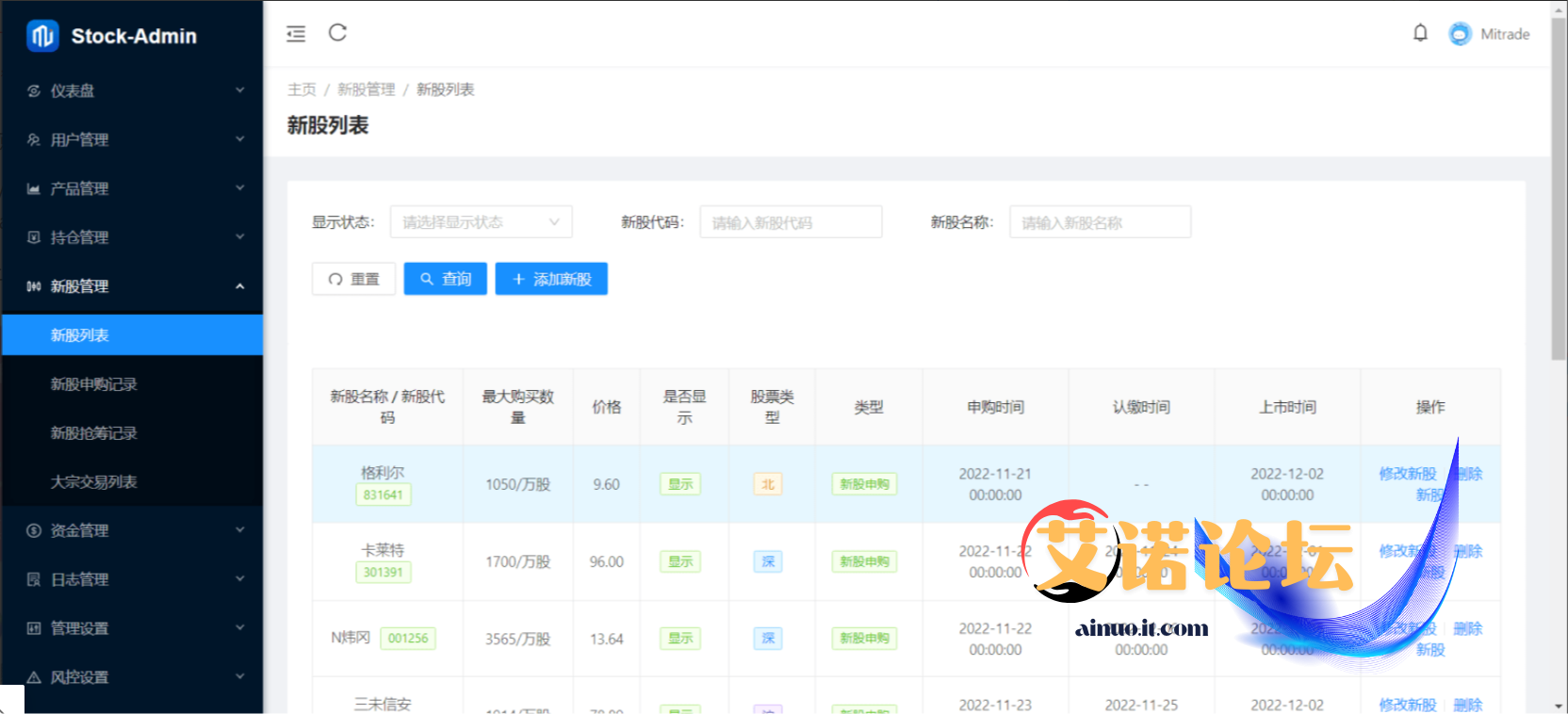The width and height of the screenshot is (1568, 714).
Task: Collapse the 新股管理 menu chevron
Action: click(x=239, y=286)
